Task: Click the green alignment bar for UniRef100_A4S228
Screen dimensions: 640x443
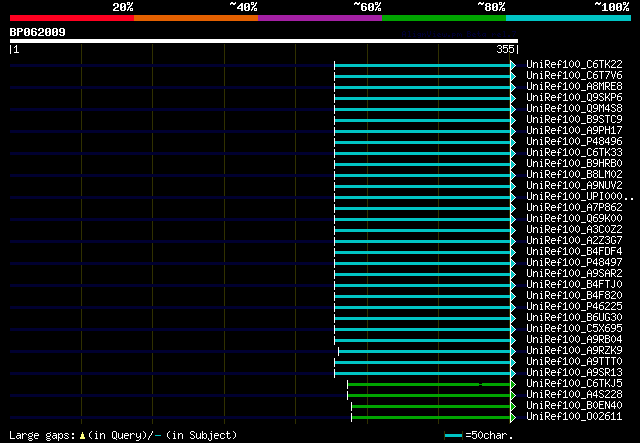Action: [429, 396]
